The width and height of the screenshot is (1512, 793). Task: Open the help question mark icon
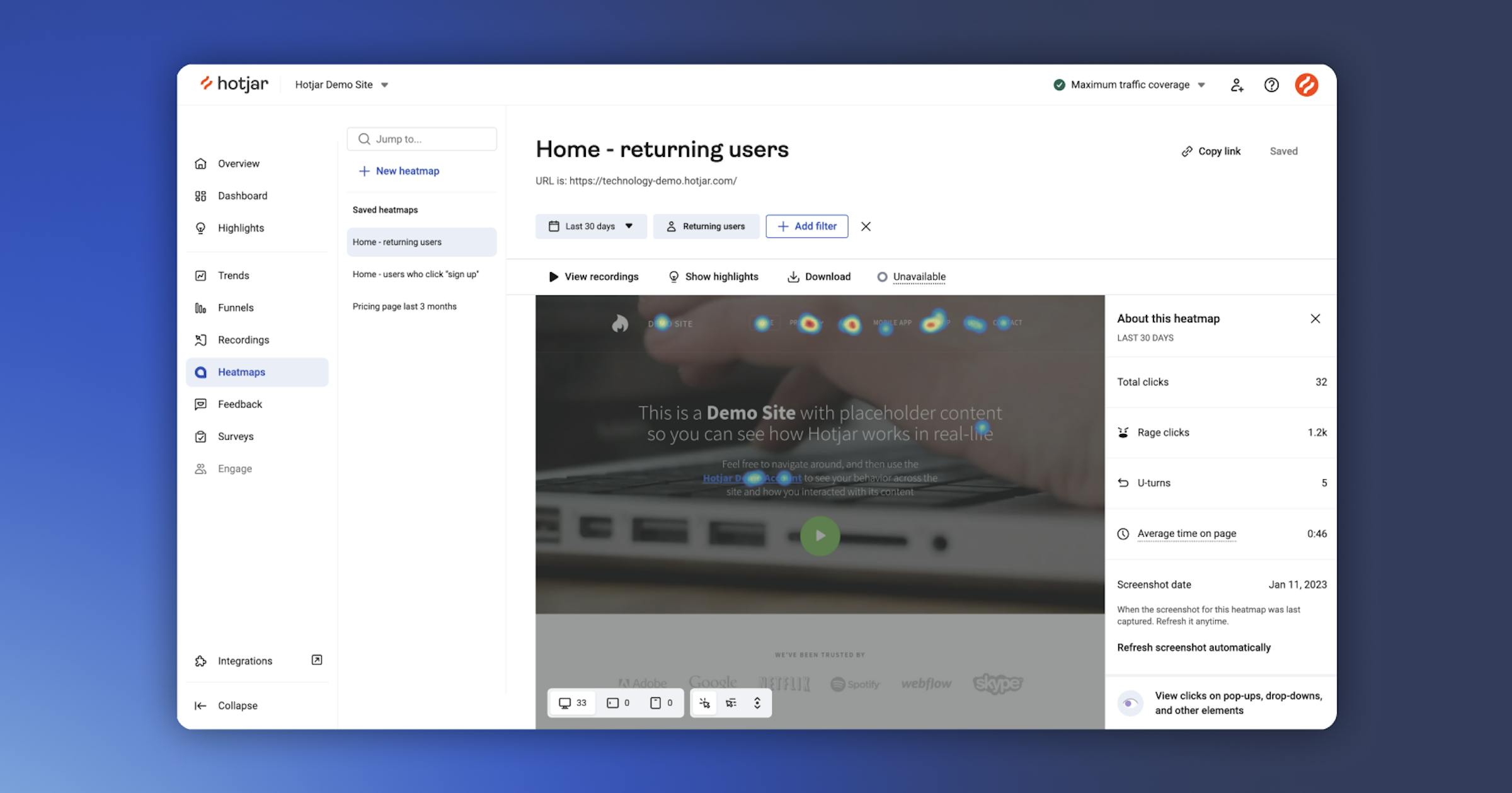(1271, 85)
